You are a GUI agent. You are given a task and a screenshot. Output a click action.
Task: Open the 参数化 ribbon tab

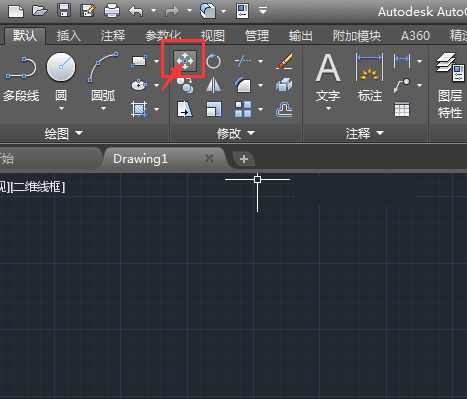coord(163,36)
